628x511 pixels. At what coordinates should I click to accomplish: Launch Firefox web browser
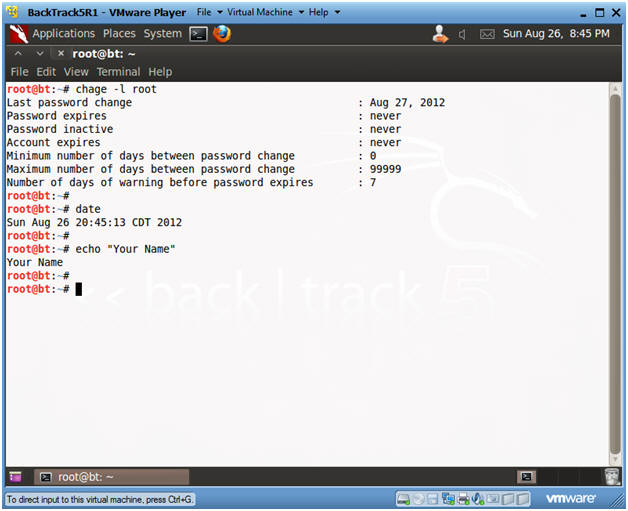(x=222, y=34)
